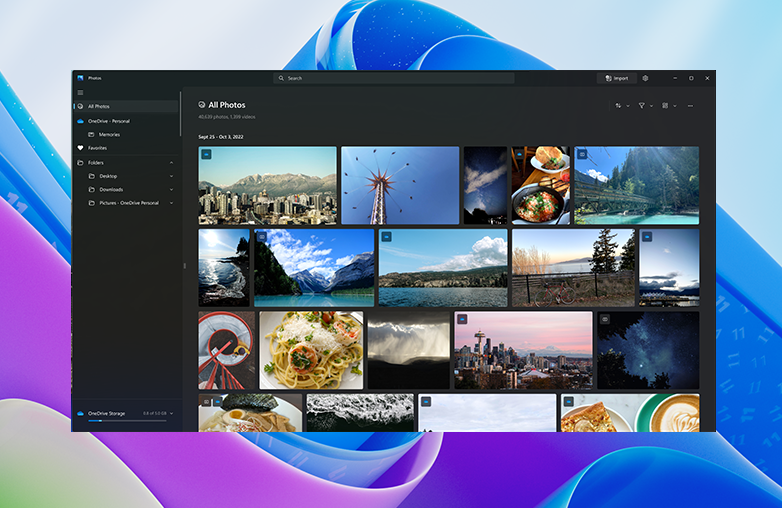This screenshot has width=782, height=508.
Task: Expand the Desktop folder chevron
Action: (x=171, y=176)
